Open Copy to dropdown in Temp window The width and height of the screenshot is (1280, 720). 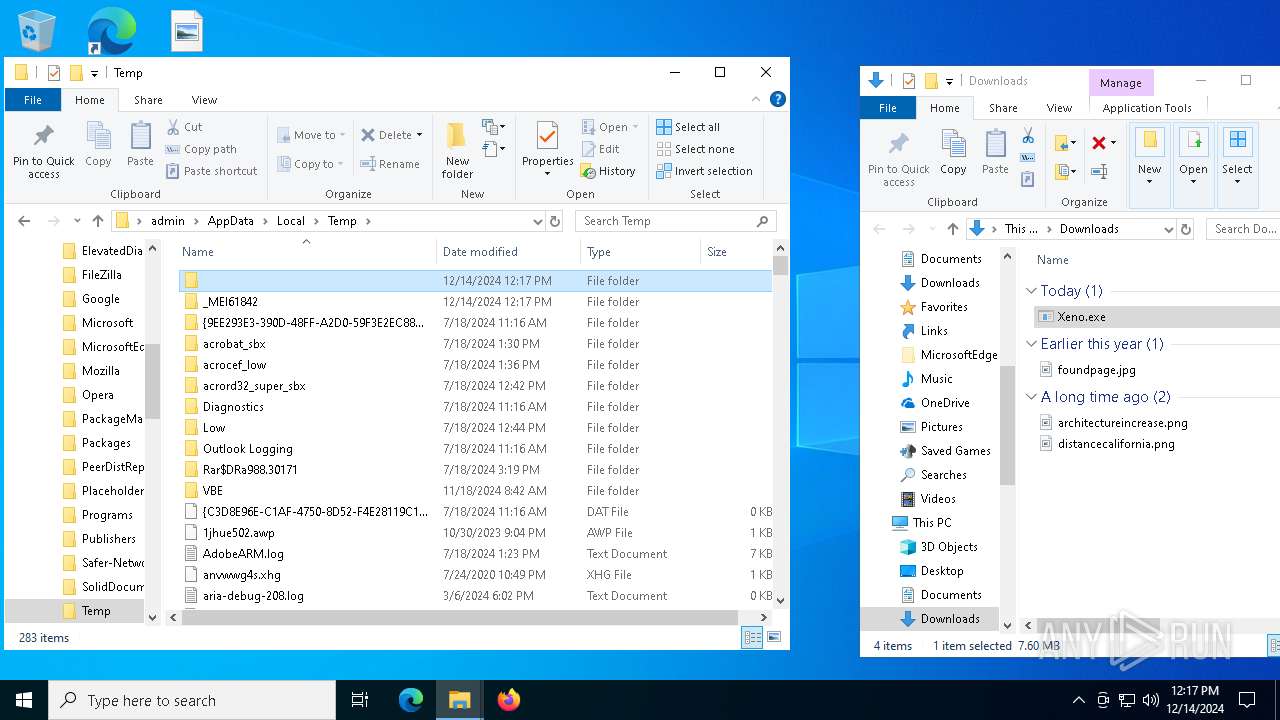click(310, 164)
